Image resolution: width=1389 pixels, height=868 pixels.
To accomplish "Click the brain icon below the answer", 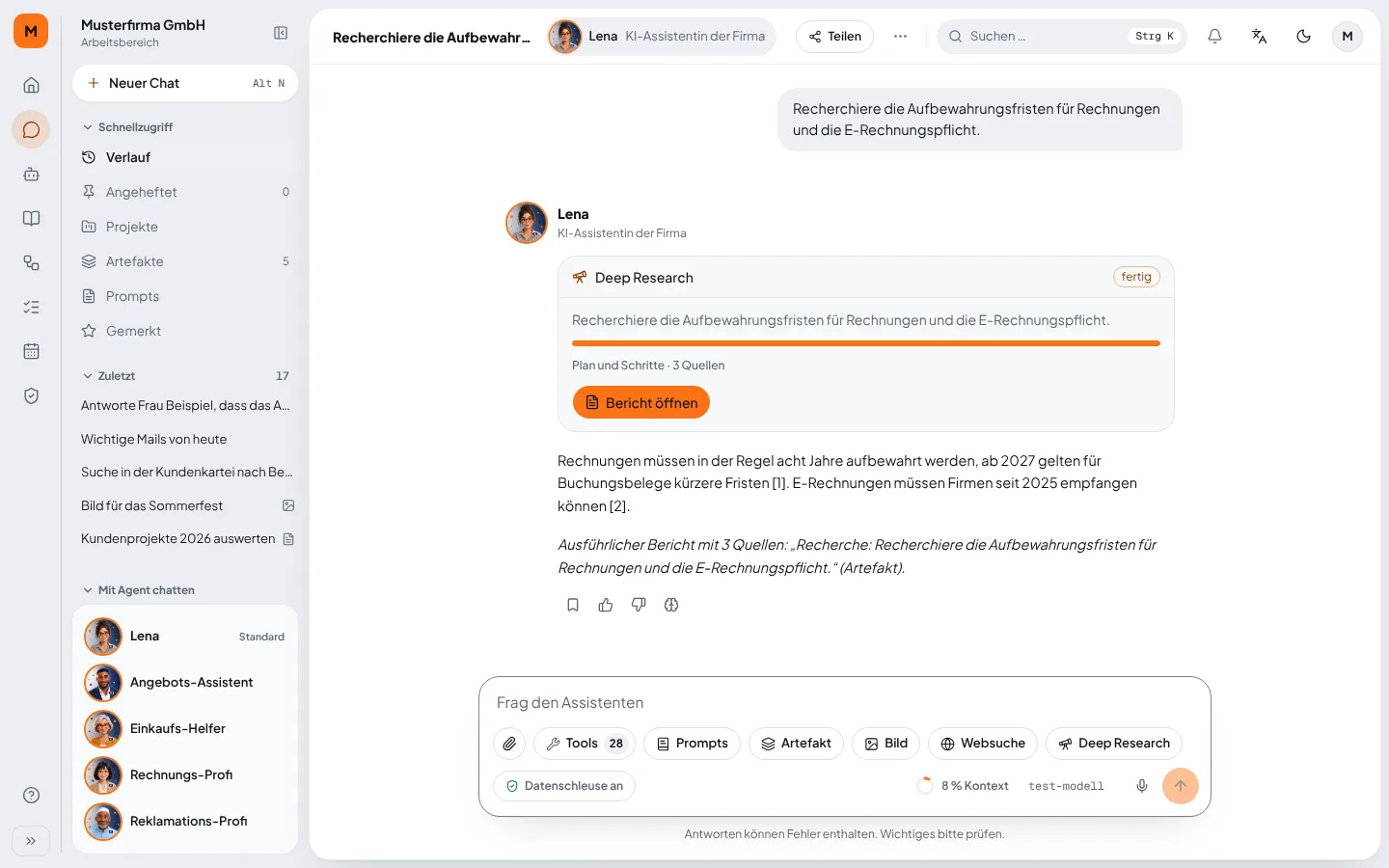I will (671, 605).
